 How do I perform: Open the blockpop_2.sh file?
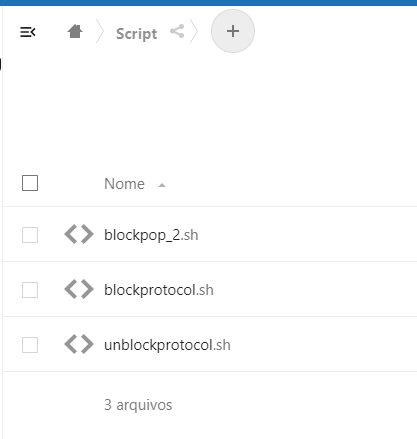coord(151,235)
